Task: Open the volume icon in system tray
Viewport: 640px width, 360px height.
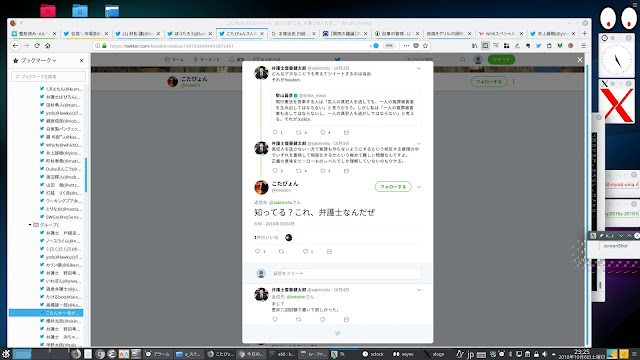Action: point(545,354)
